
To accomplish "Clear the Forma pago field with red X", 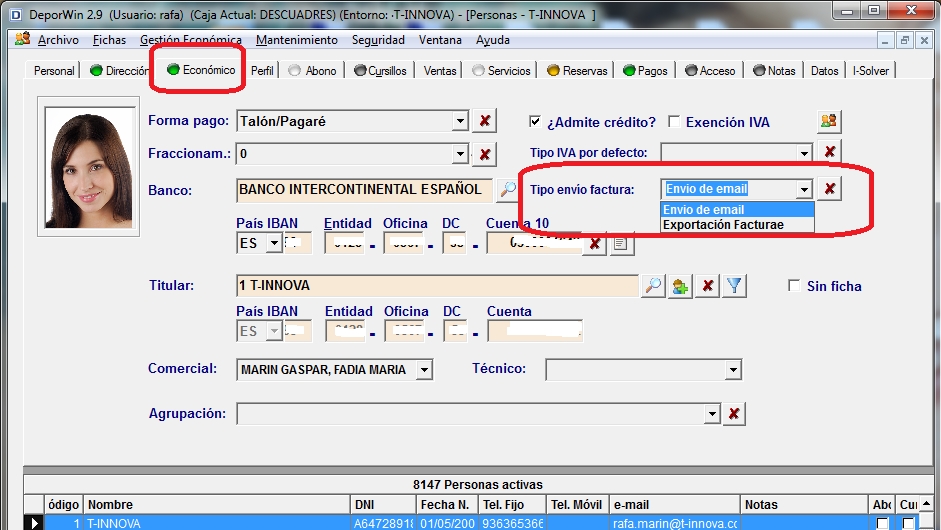I will (484, 121).
